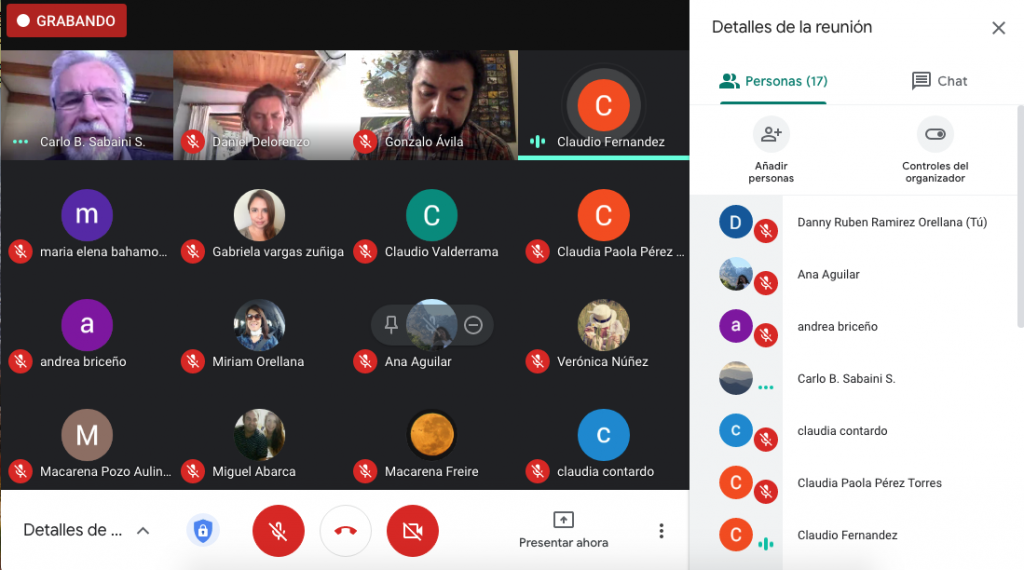Viewport: 1024px width, 570px height.
Task: Expand Detalles de... chevron in bottom bar
Action: coord(143,531)
